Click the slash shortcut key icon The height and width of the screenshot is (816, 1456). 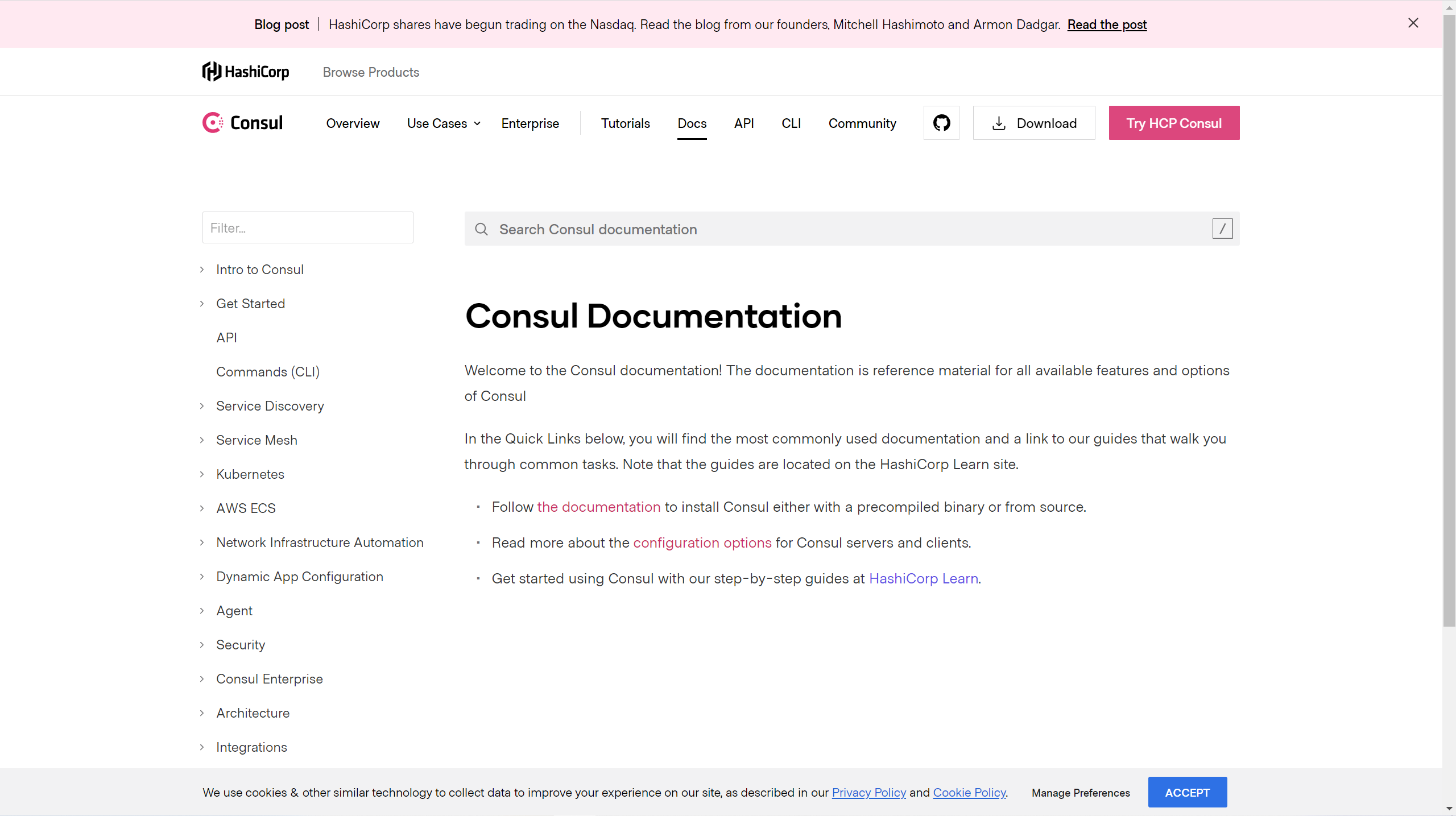[x=1222, y=229]
